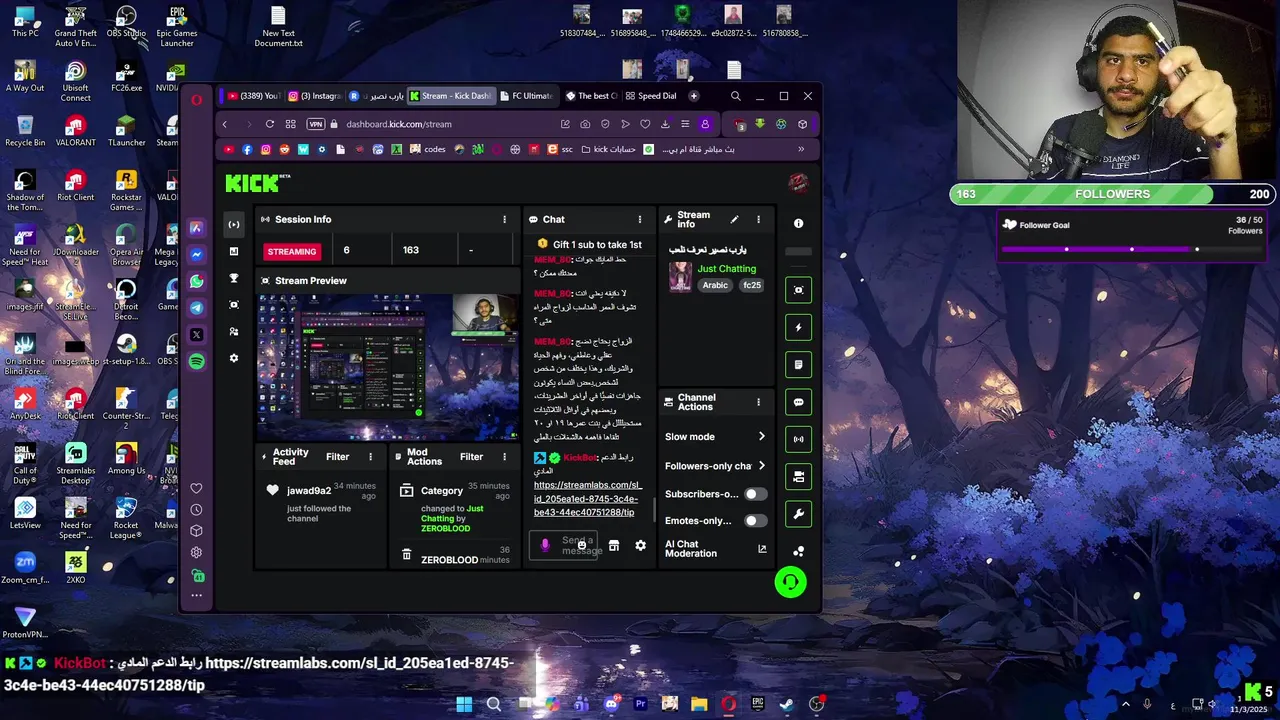Toggle the session info broadcast widget button
This screenshot has width=1280, height=720.
(x=798, y=439)
